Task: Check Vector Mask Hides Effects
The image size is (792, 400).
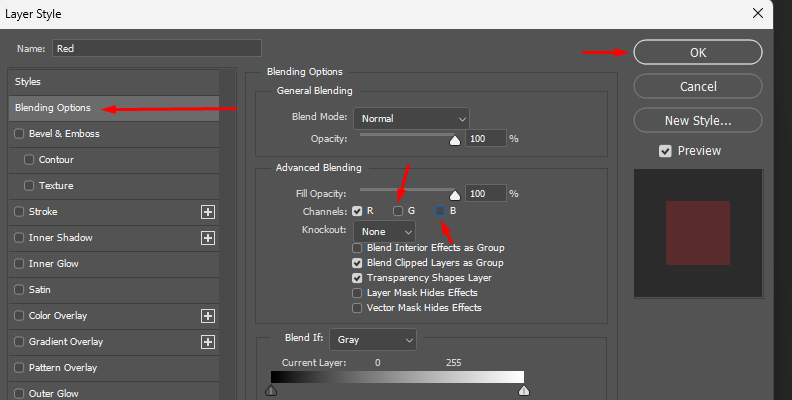Action: [x=357, y=308]
